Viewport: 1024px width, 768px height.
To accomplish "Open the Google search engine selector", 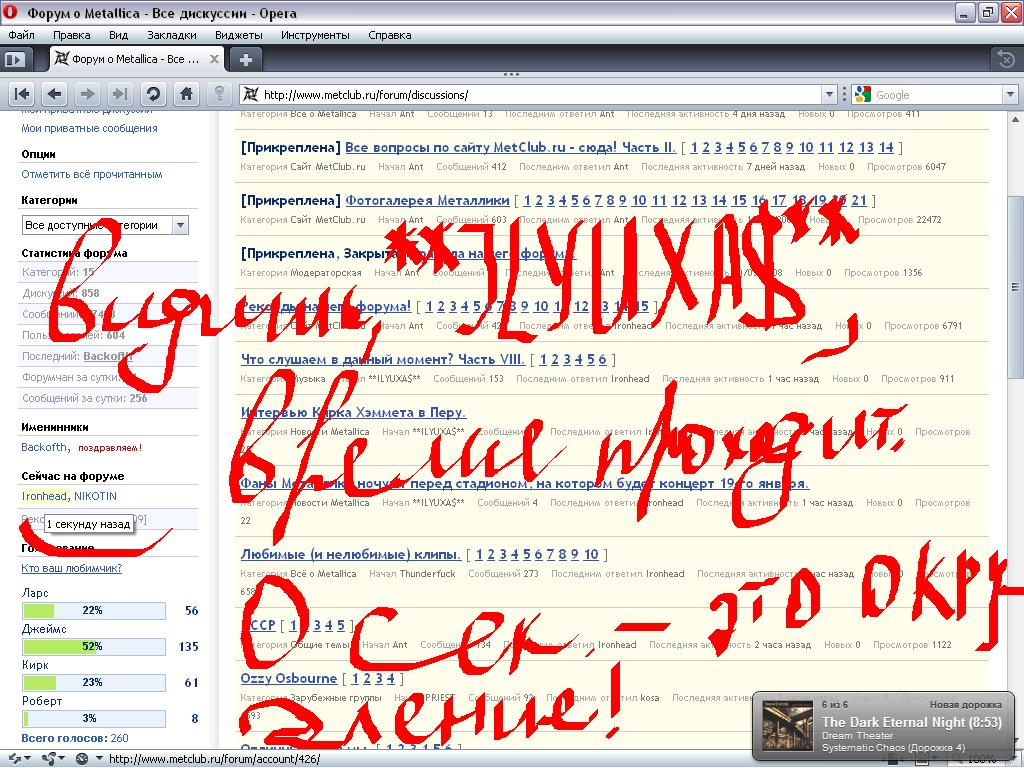I will 862,95.
